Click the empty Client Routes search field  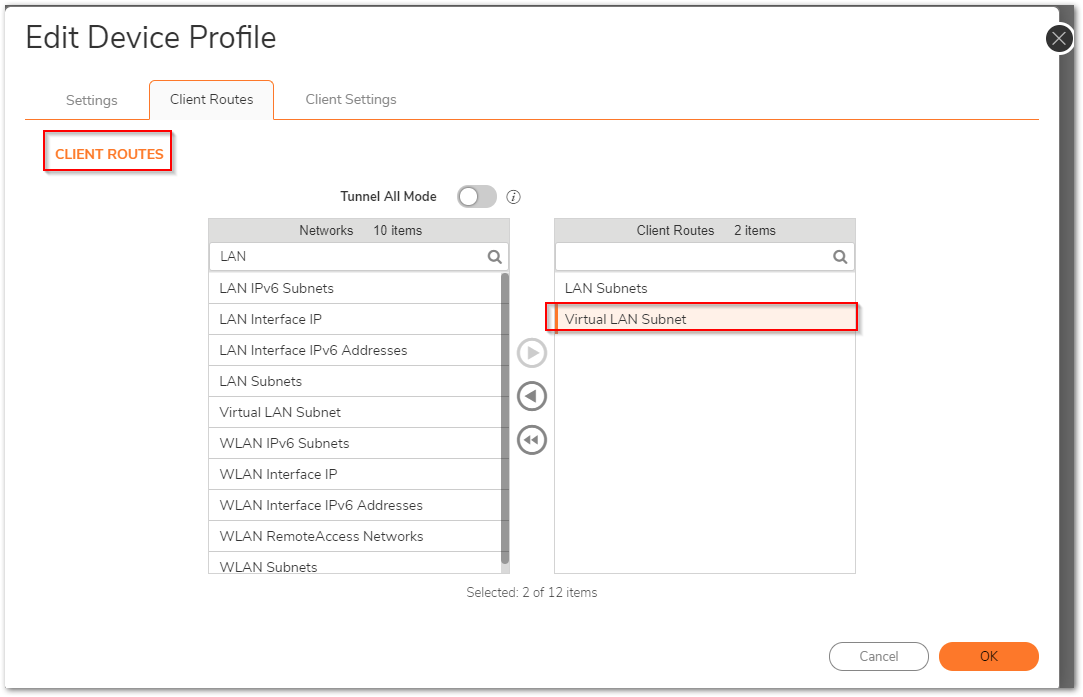(705, 257)
